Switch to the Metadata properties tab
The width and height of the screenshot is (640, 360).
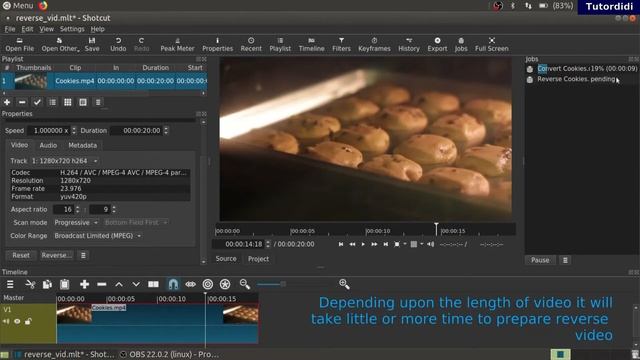click(x=82, y=145)
